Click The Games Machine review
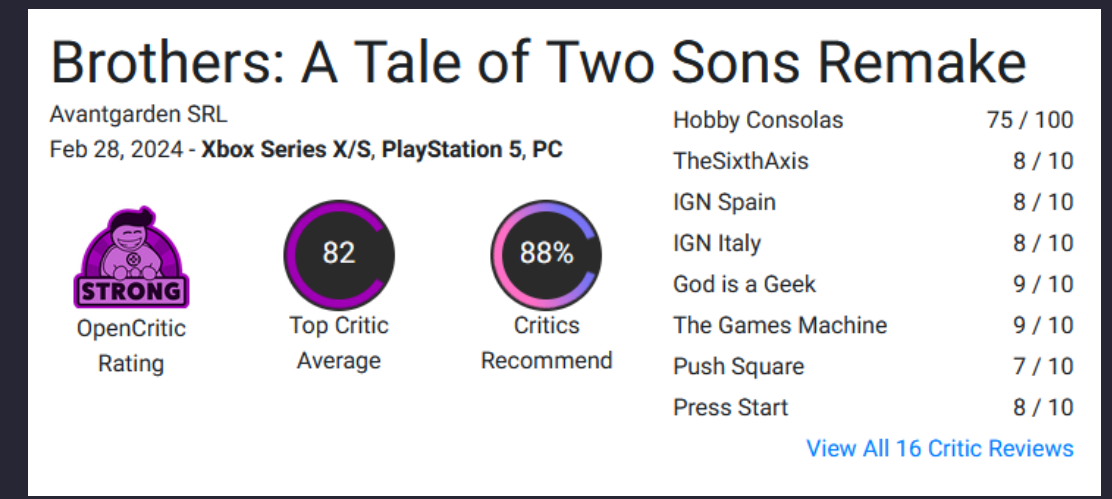This screenshot has width=1112, height=499. point(780,325)
